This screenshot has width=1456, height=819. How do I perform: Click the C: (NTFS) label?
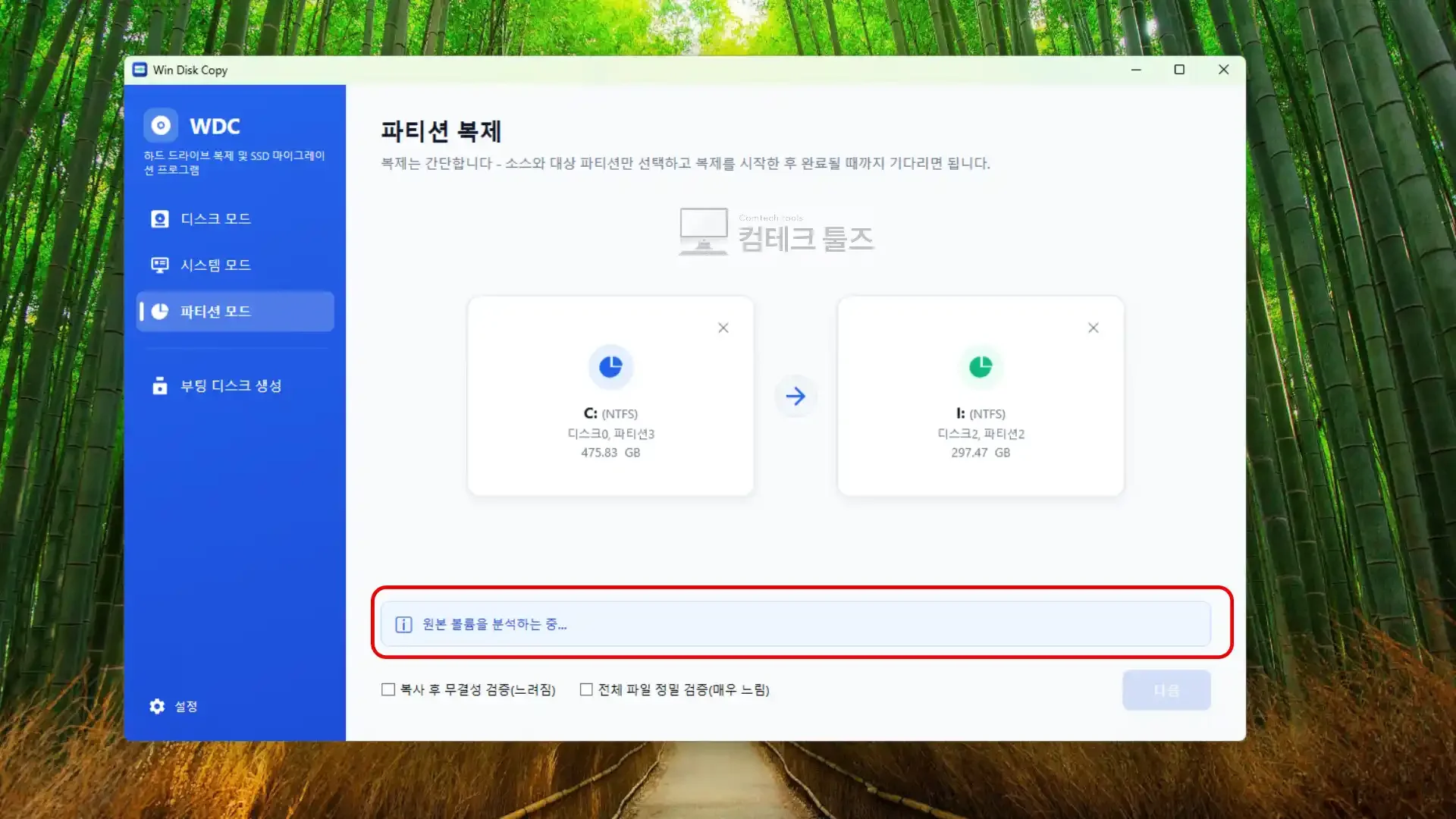pos(610,414)
